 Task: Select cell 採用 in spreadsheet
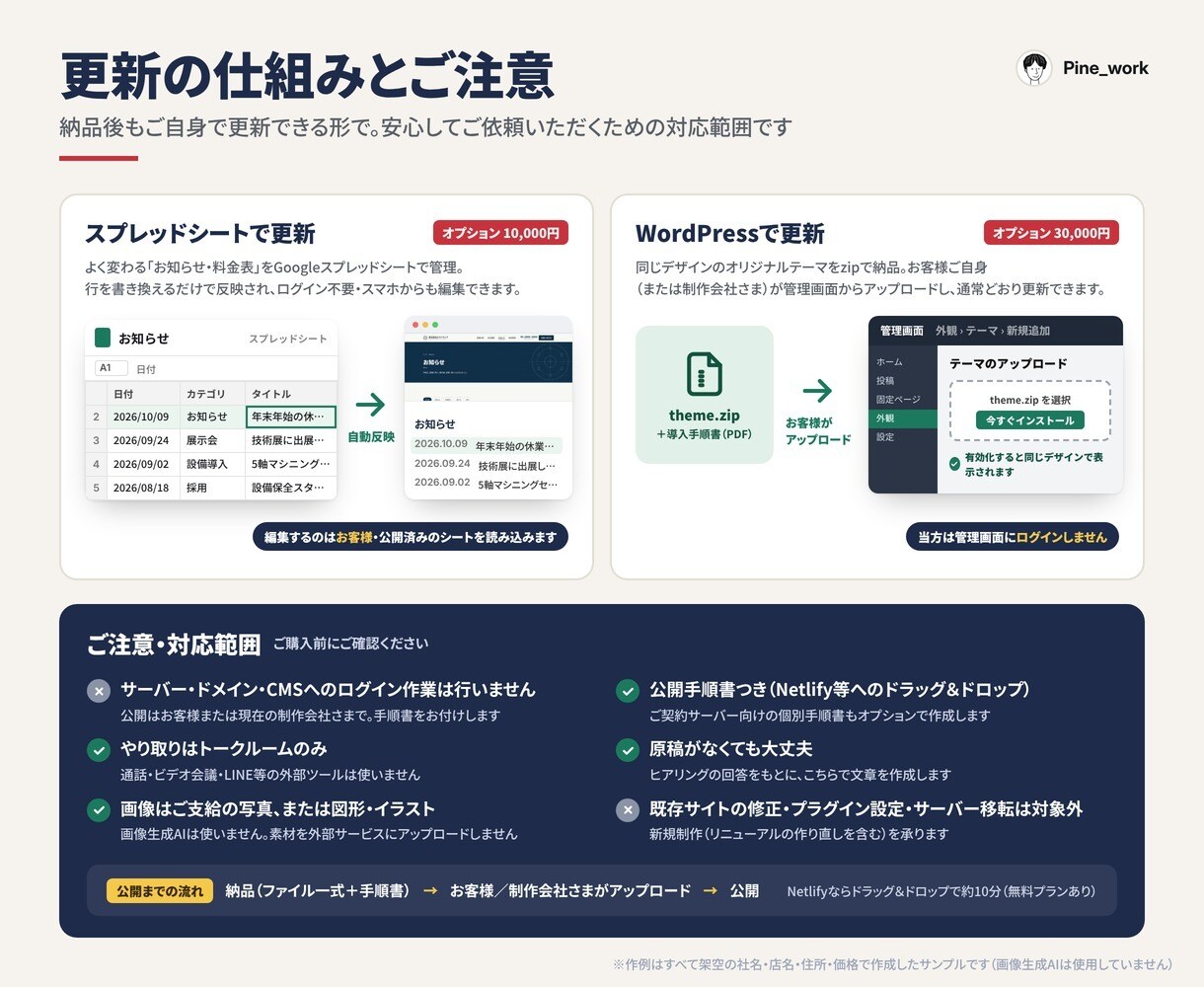pyautogui.click(x=213, y=488)
